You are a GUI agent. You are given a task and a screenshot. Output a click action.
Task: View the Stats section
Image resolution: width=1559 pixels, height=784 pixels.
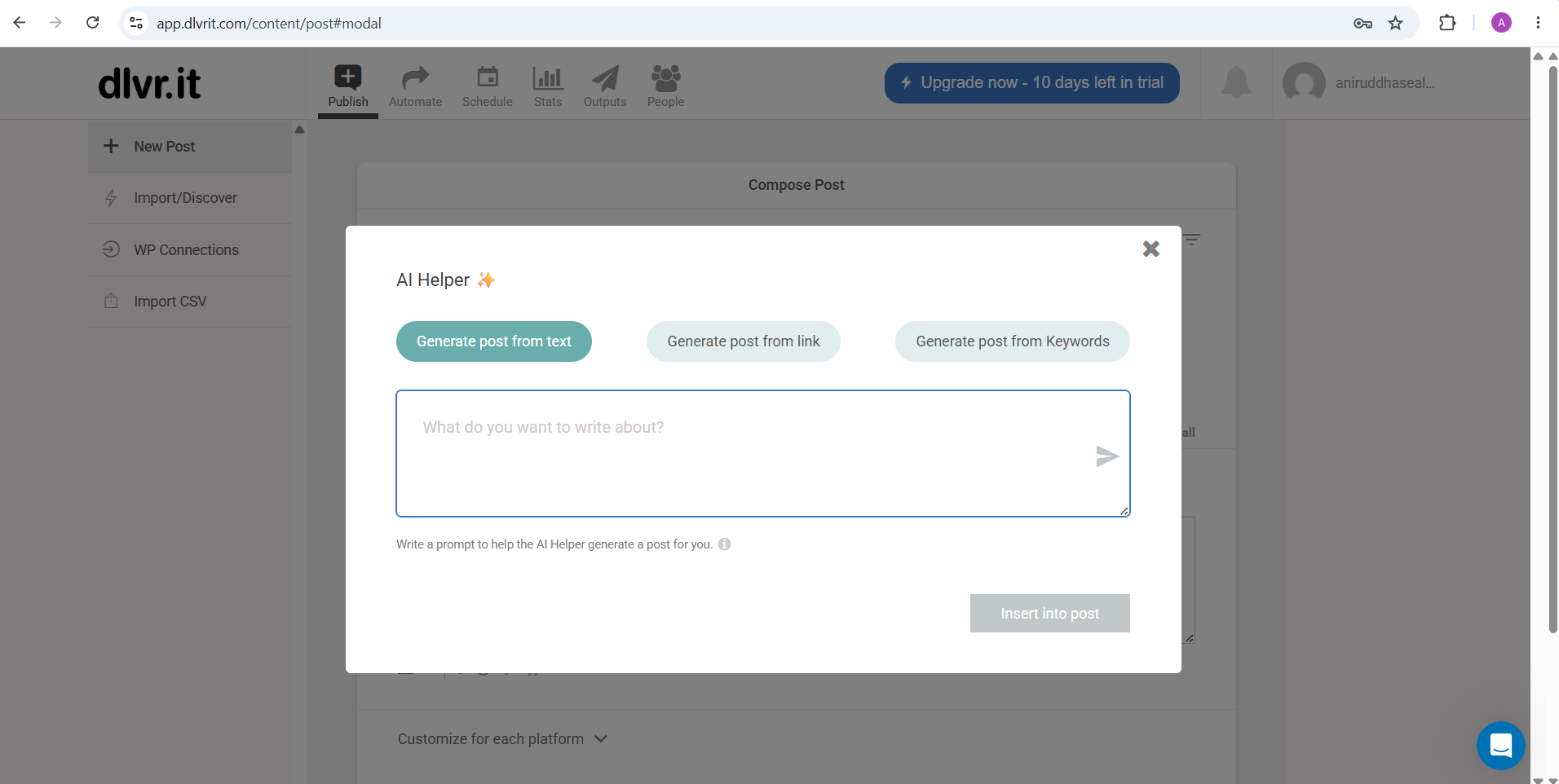[548, 86]
